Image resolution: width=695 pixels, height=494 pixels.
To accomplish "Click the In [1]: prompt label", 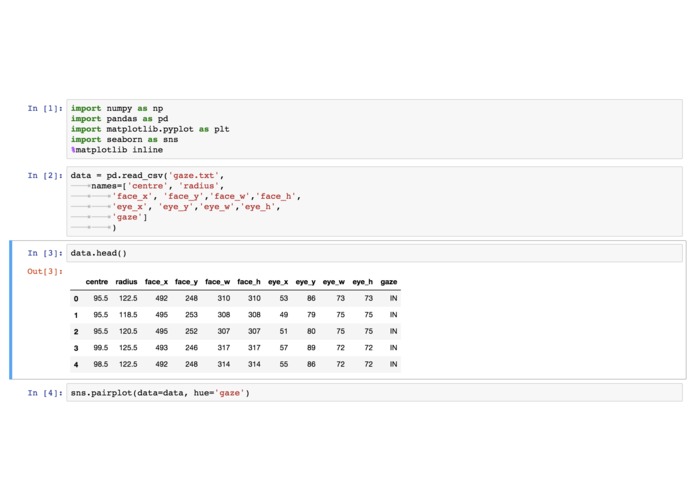I will click(x=45, y=109).
